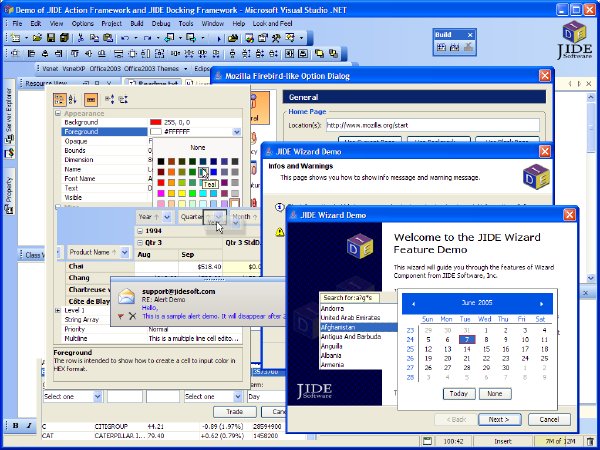Click the Align Tops layout icon
The image size is (600, 450).
tap(75, 54)
